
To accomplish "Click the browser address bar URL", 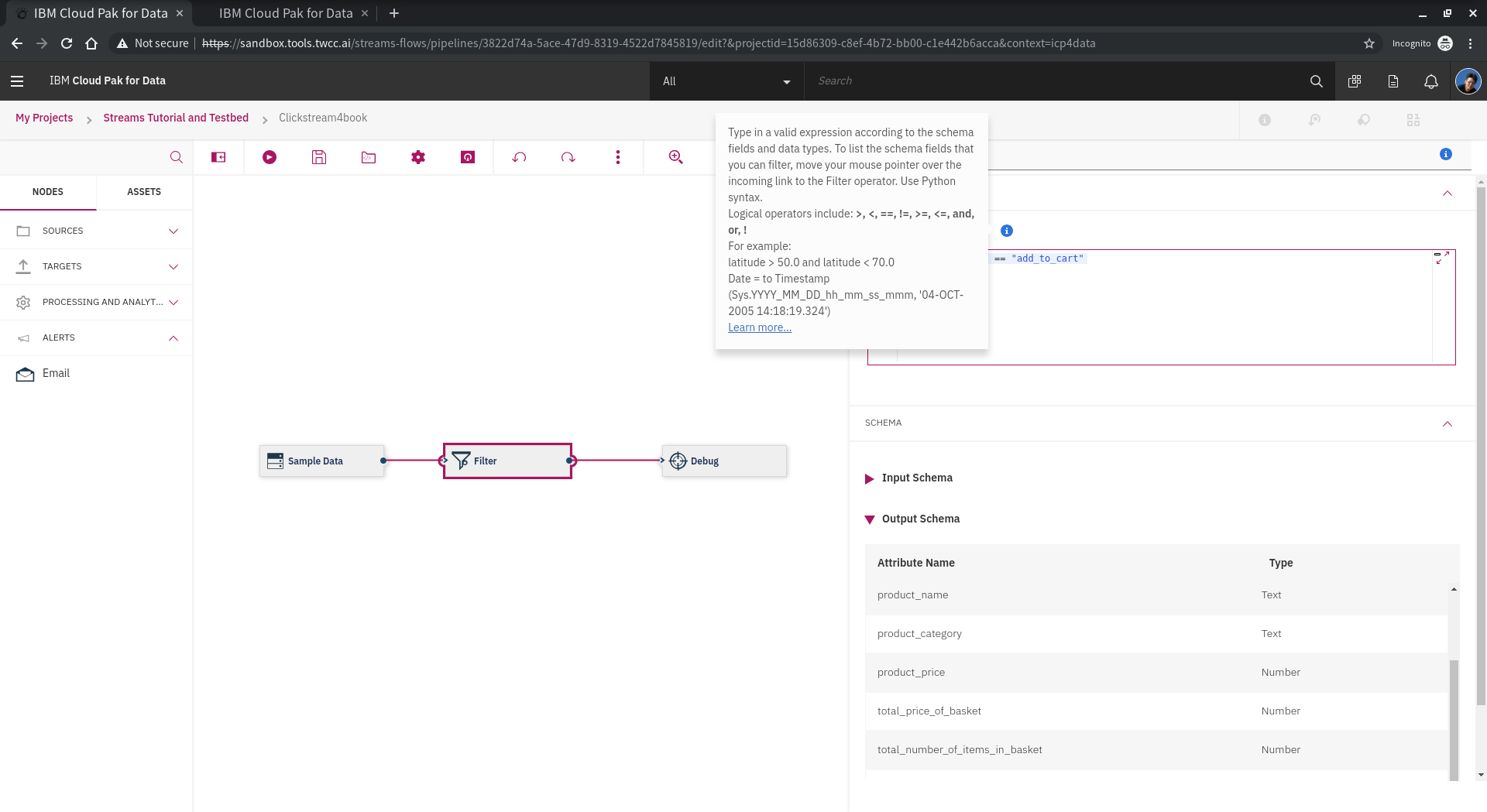I will pyautogui.click(x=649, y=43).
